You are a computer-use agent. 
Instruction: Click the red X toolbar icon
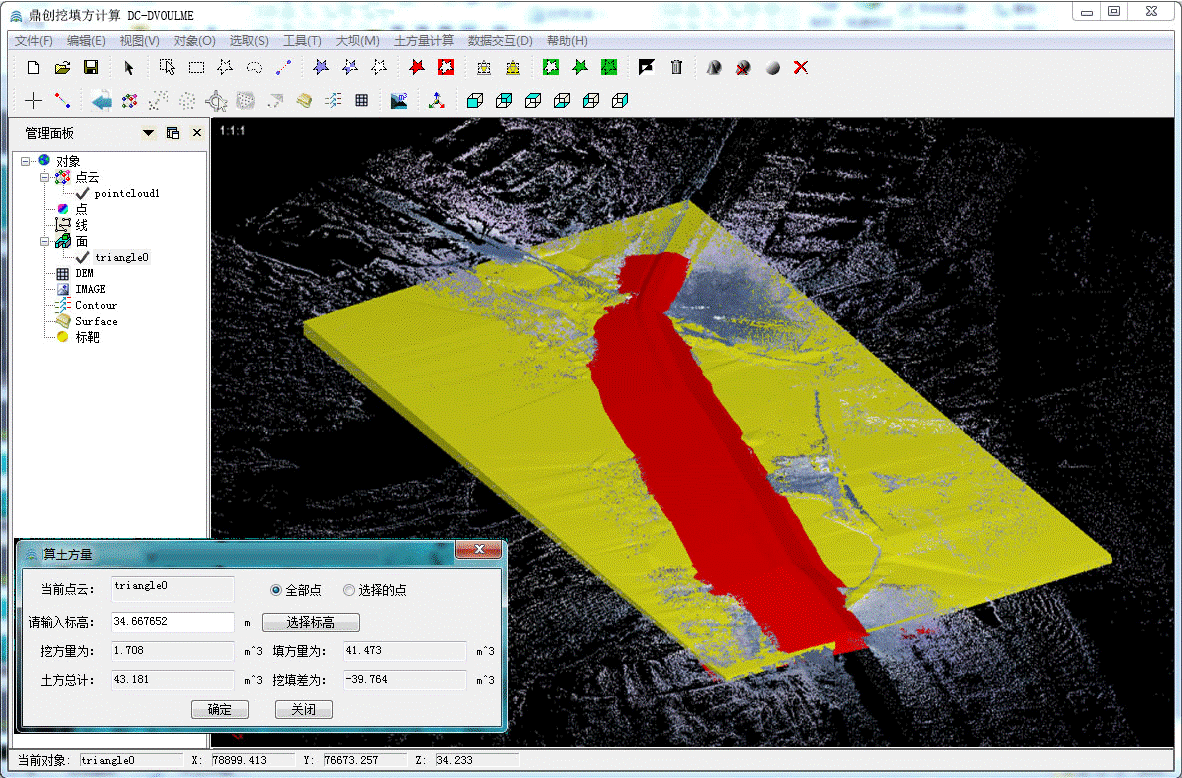pyautogui.click(x=800, y=67)
